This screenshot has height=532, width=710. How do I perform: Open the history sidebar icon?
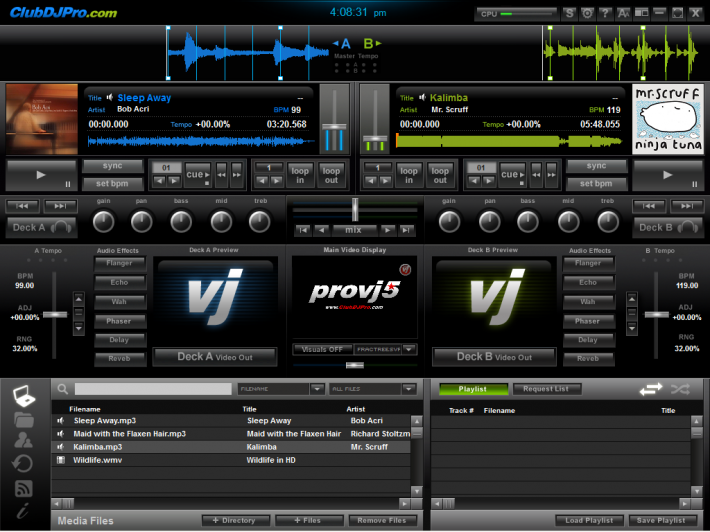pos(23,464)
